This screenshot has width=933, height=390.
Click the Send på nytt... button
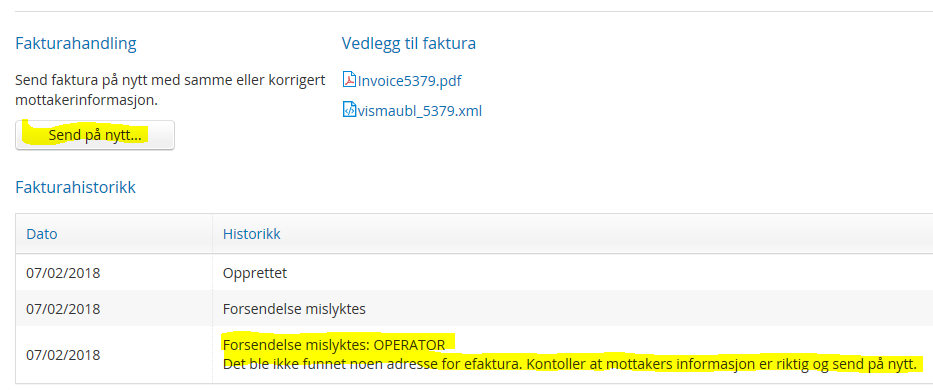[x=95, y=135]
